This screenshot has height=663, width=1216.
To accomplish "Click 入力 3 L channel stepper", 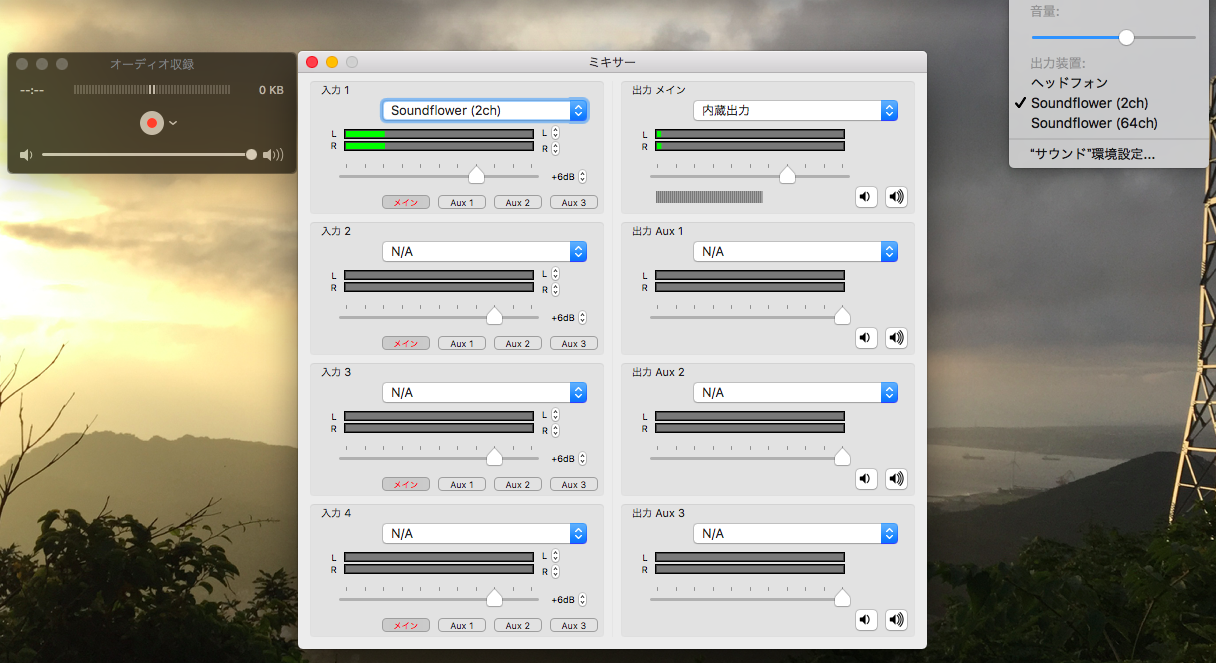I will tap(555, 414).
